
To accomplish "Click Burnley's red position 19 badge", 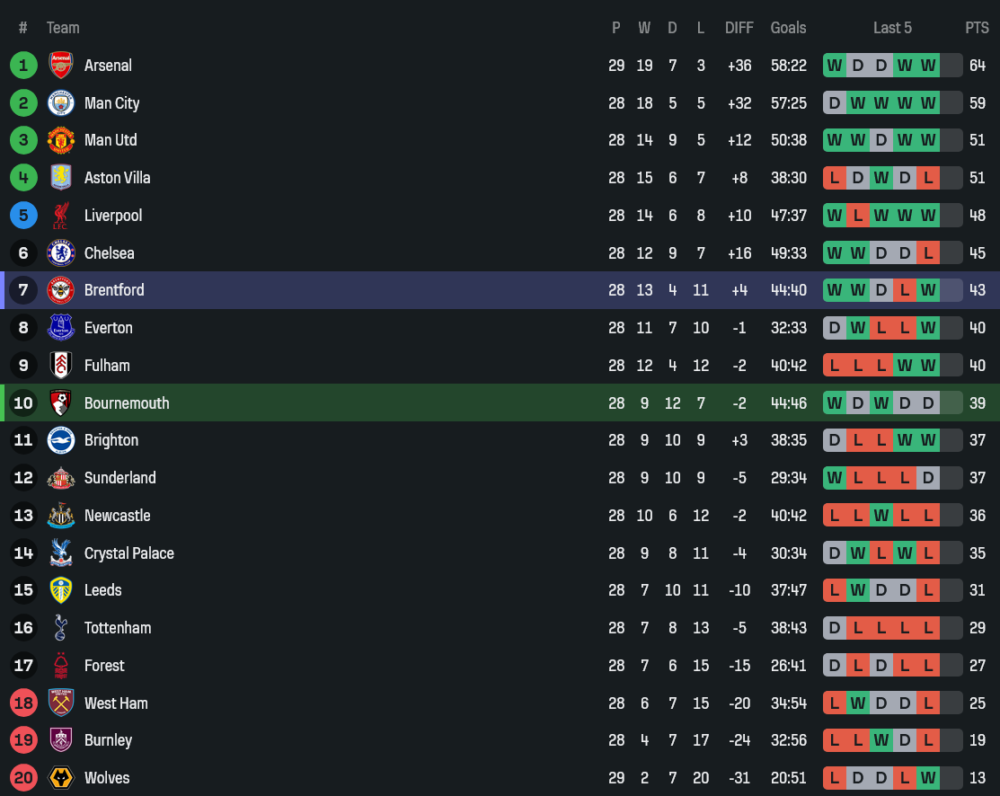I will (x=23, y=741).
